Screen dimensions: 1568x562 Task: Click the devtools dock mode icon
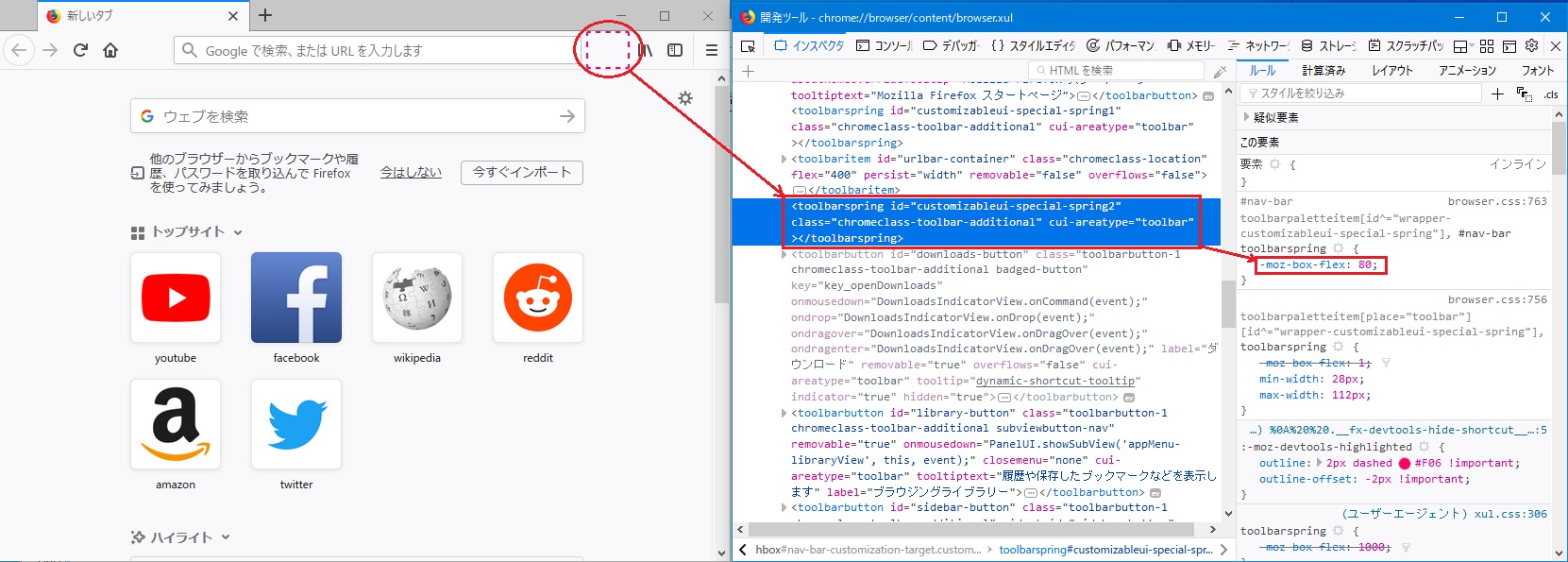1509,45
